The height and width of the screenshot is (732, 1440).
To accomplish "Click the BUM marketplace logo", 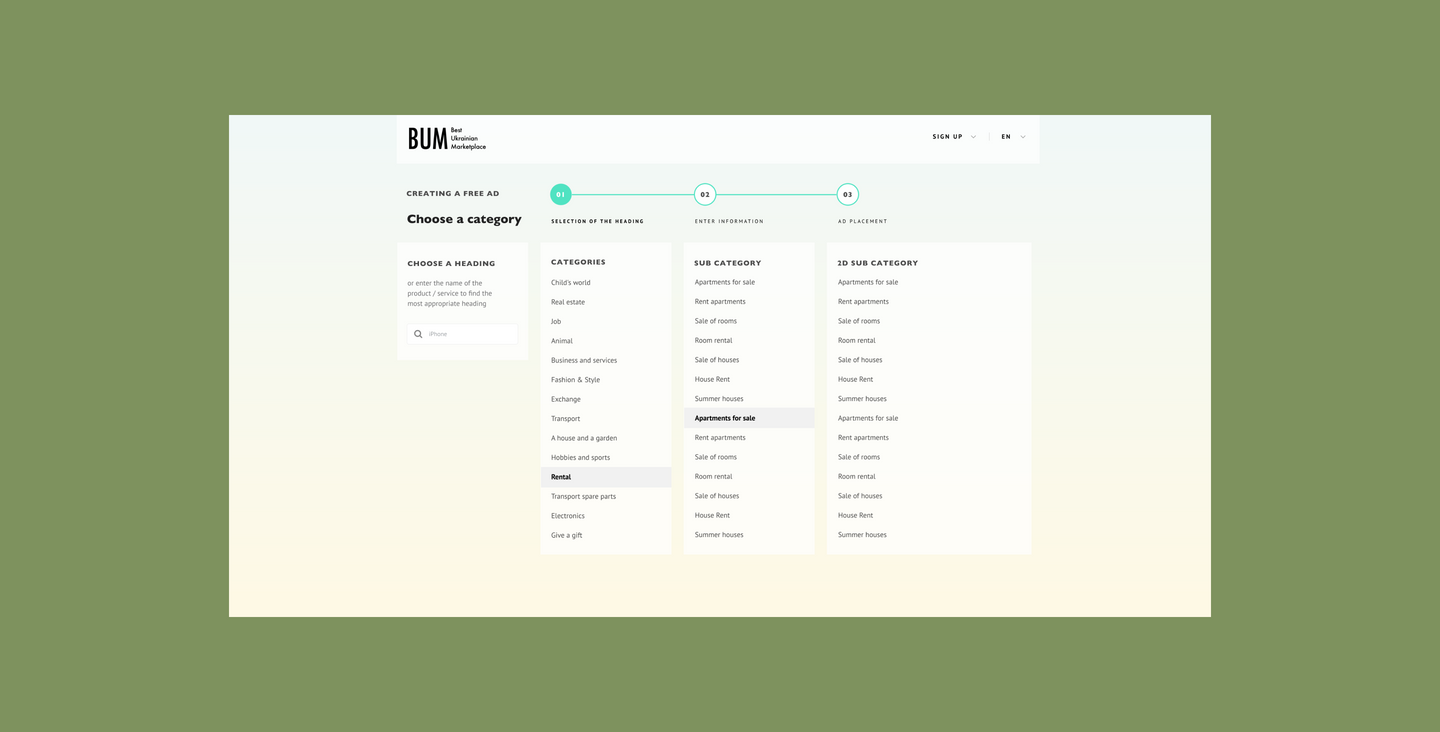I will (446, 138).
